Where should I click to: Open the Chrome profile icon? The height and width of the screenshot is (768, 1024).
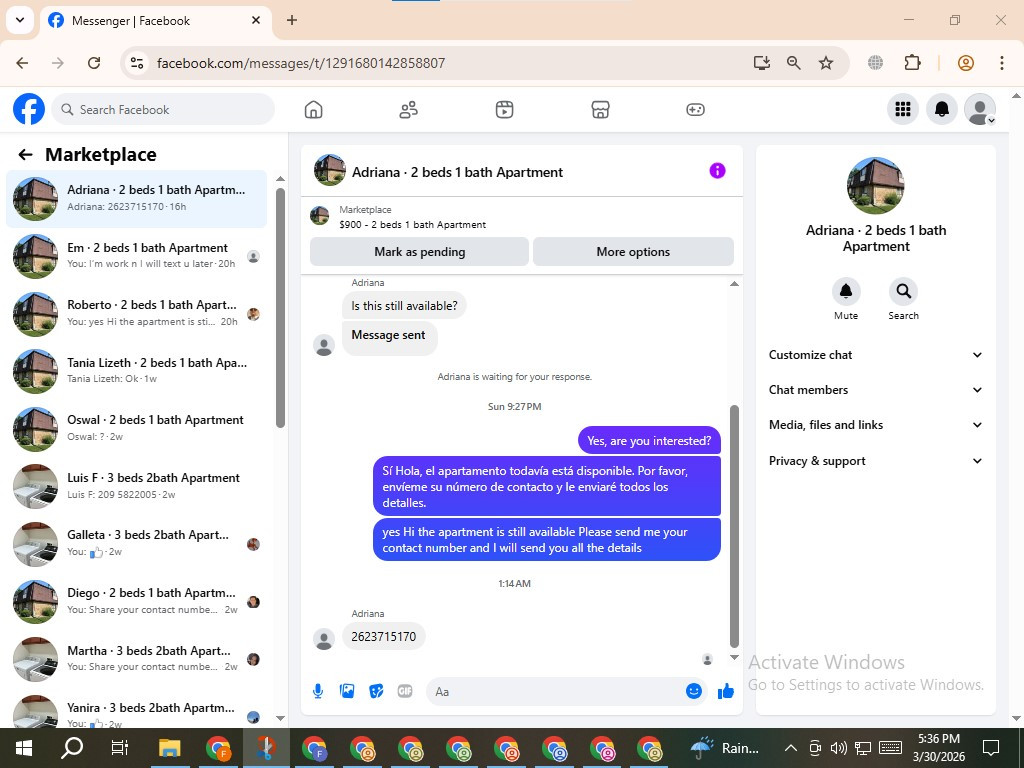coord(966,63)
